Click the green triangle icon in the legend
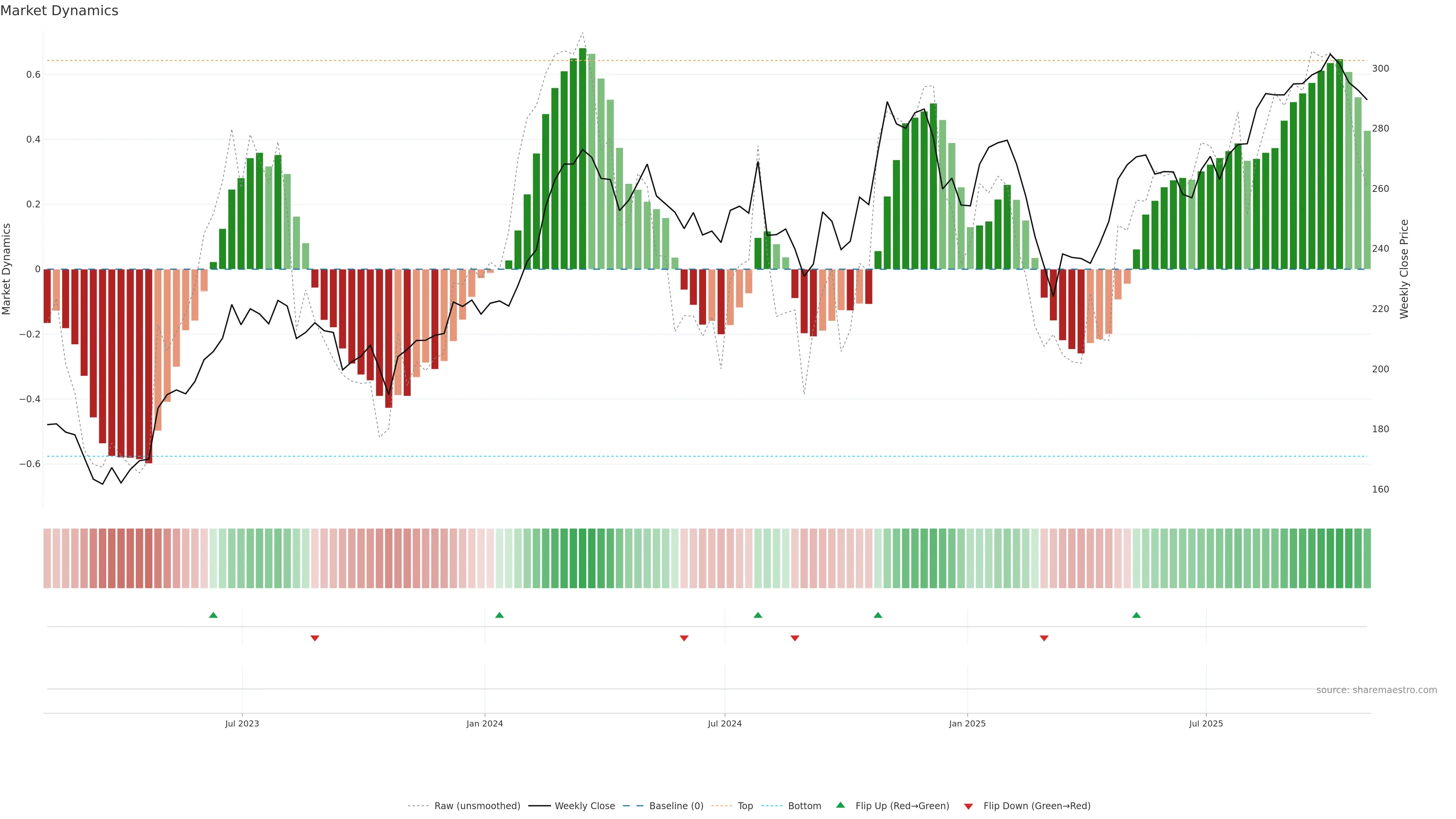Viewport: 1456px width, 819px height. click(x=841, y=805)
